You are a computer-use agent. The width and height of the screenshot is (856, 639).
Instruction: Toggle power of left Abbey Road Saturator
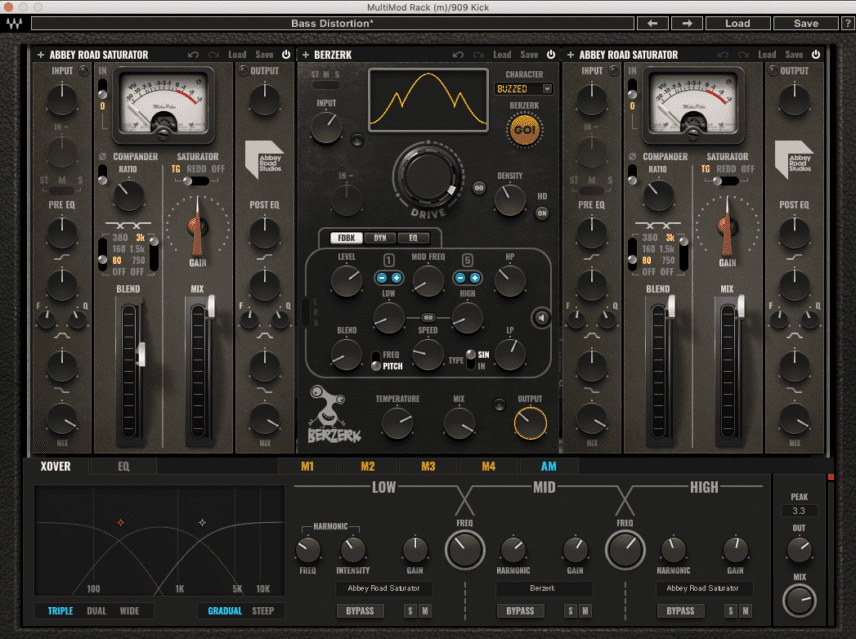point(286,55)
